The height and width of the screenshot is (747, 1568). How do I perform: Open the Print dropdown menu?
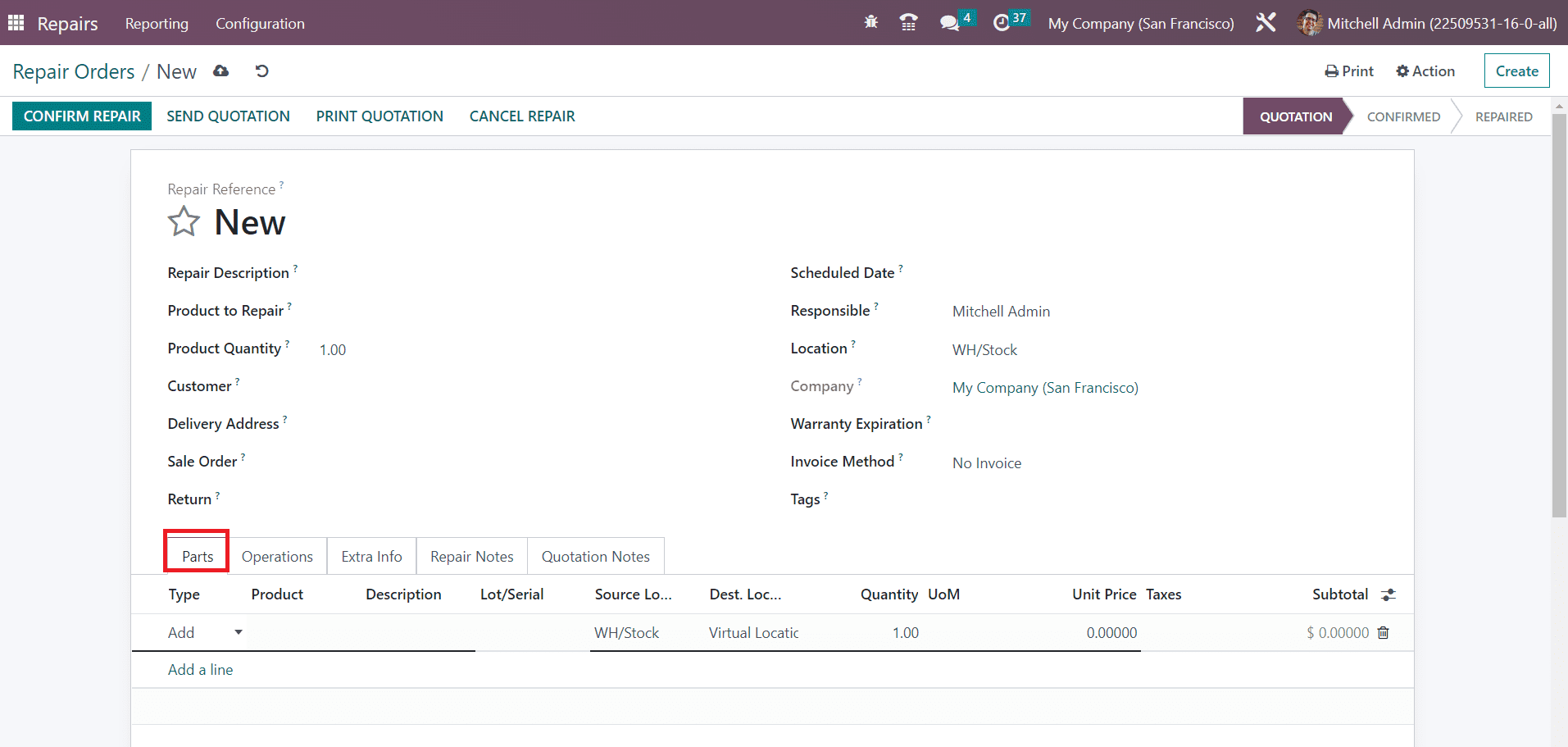point(1349,71)
